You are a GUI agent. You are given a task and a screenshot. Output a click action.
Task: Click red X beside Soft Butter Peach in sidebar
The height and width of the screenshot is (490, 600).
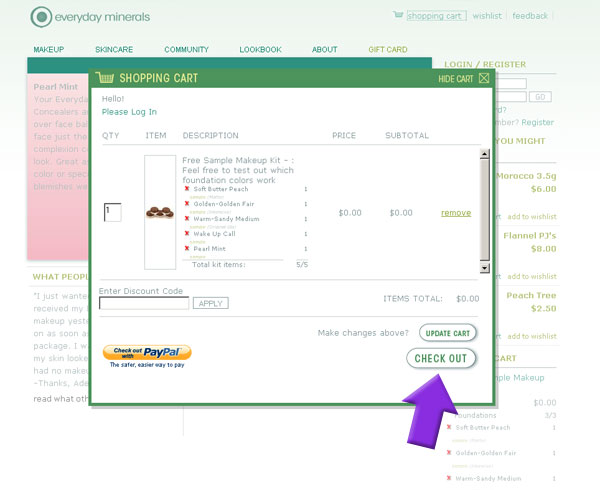pos(449,427)
